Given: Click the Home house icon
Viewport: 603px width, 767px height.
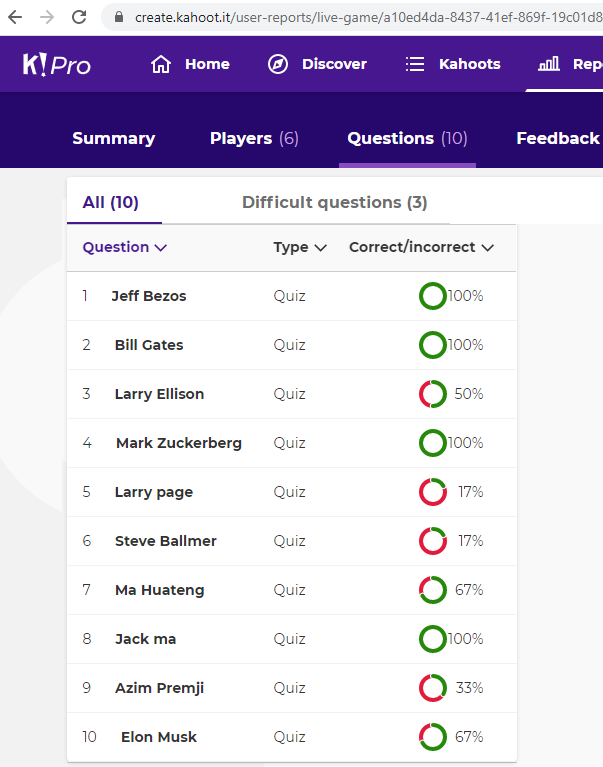Looking at the screenshot, I should coord(161,64).
